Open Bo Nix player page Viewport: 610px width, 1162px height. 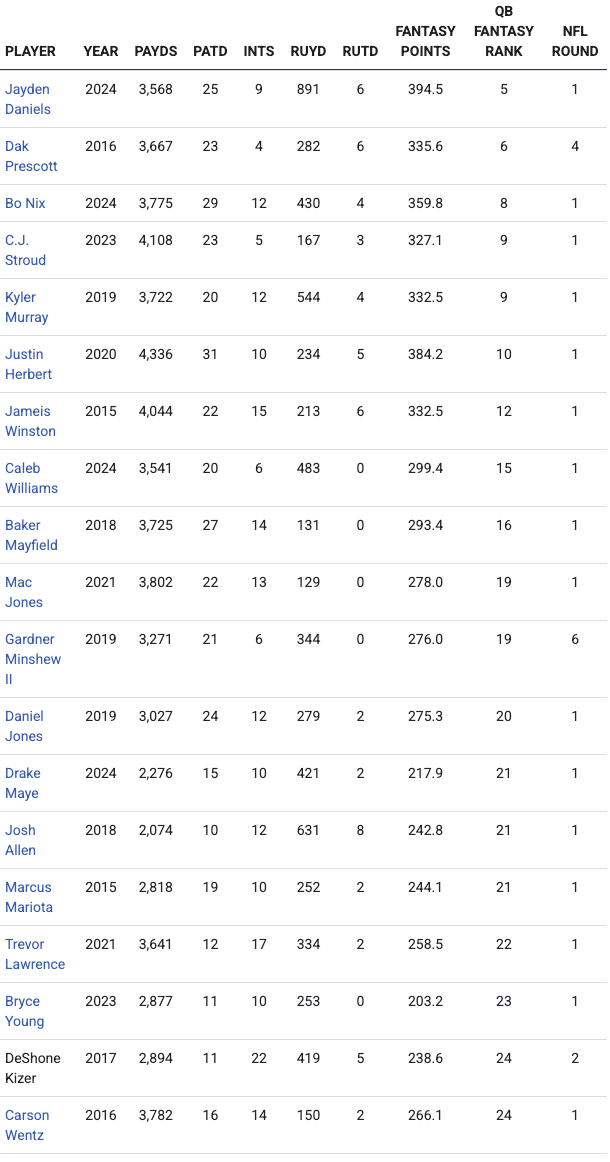click(x=25, y=203)
